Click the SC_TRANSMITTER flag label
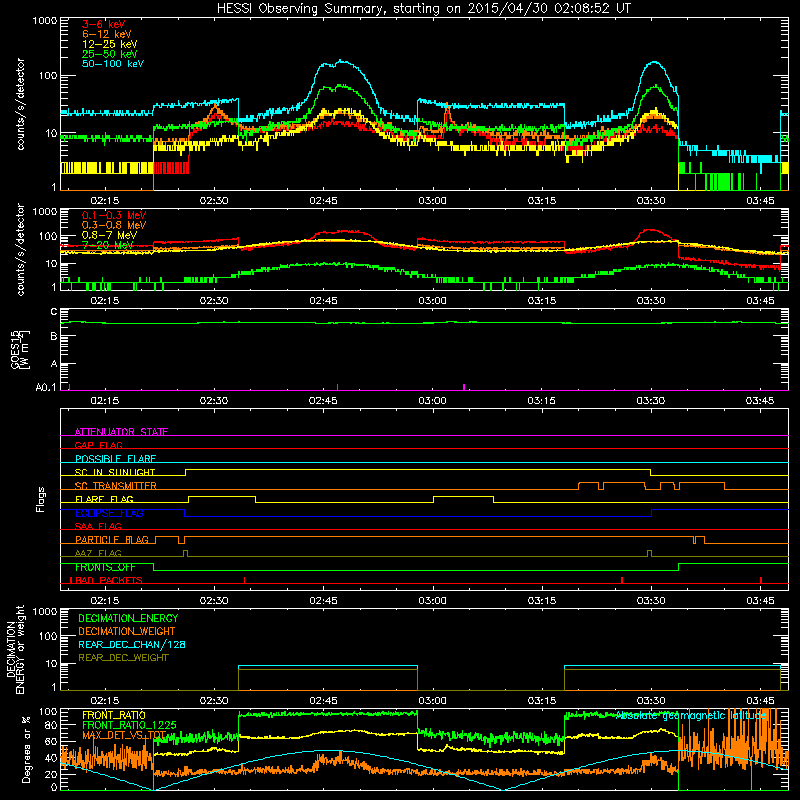The width and height of the screenshot is (800, 800). (x=115, y=486)
